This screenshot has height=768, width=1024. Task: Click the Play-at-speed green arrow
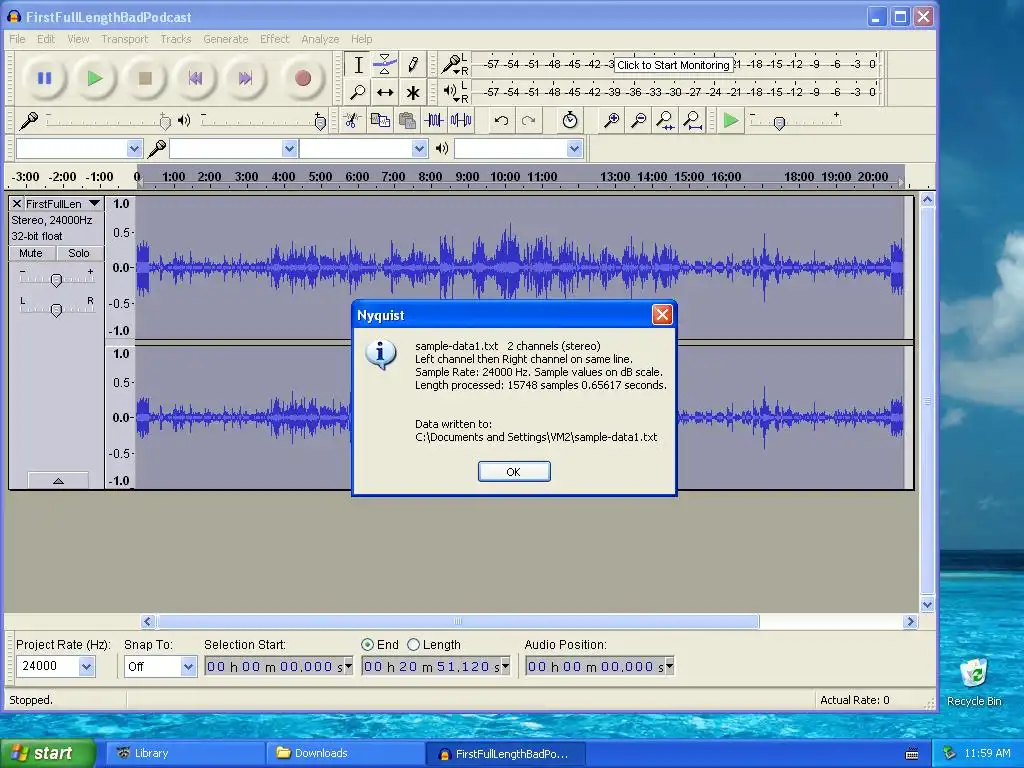[x=731, y=120]
